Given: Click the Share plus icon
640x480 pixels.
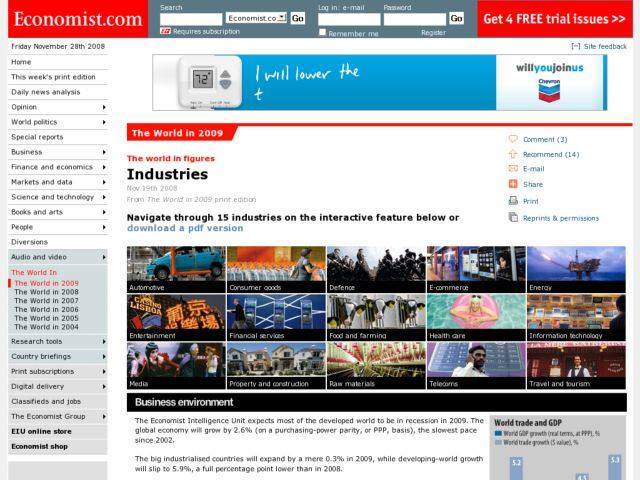Looking at the screenshot, I should [513, 184].
